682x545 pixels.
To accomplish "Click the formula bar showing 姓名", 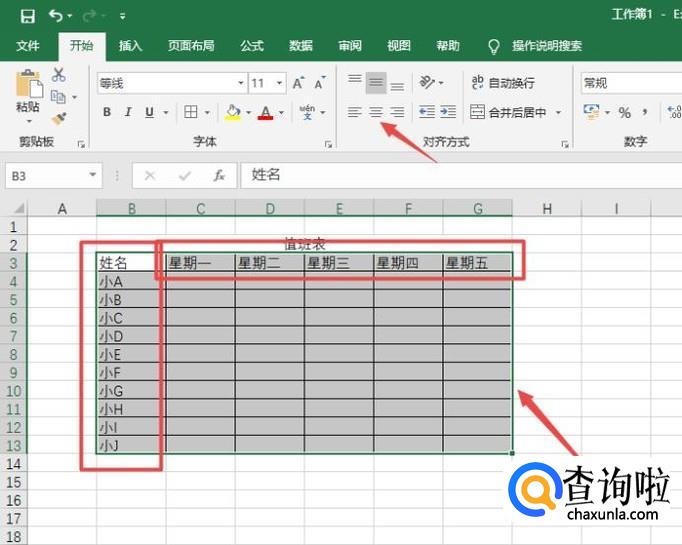I will [x=461, y=175].
